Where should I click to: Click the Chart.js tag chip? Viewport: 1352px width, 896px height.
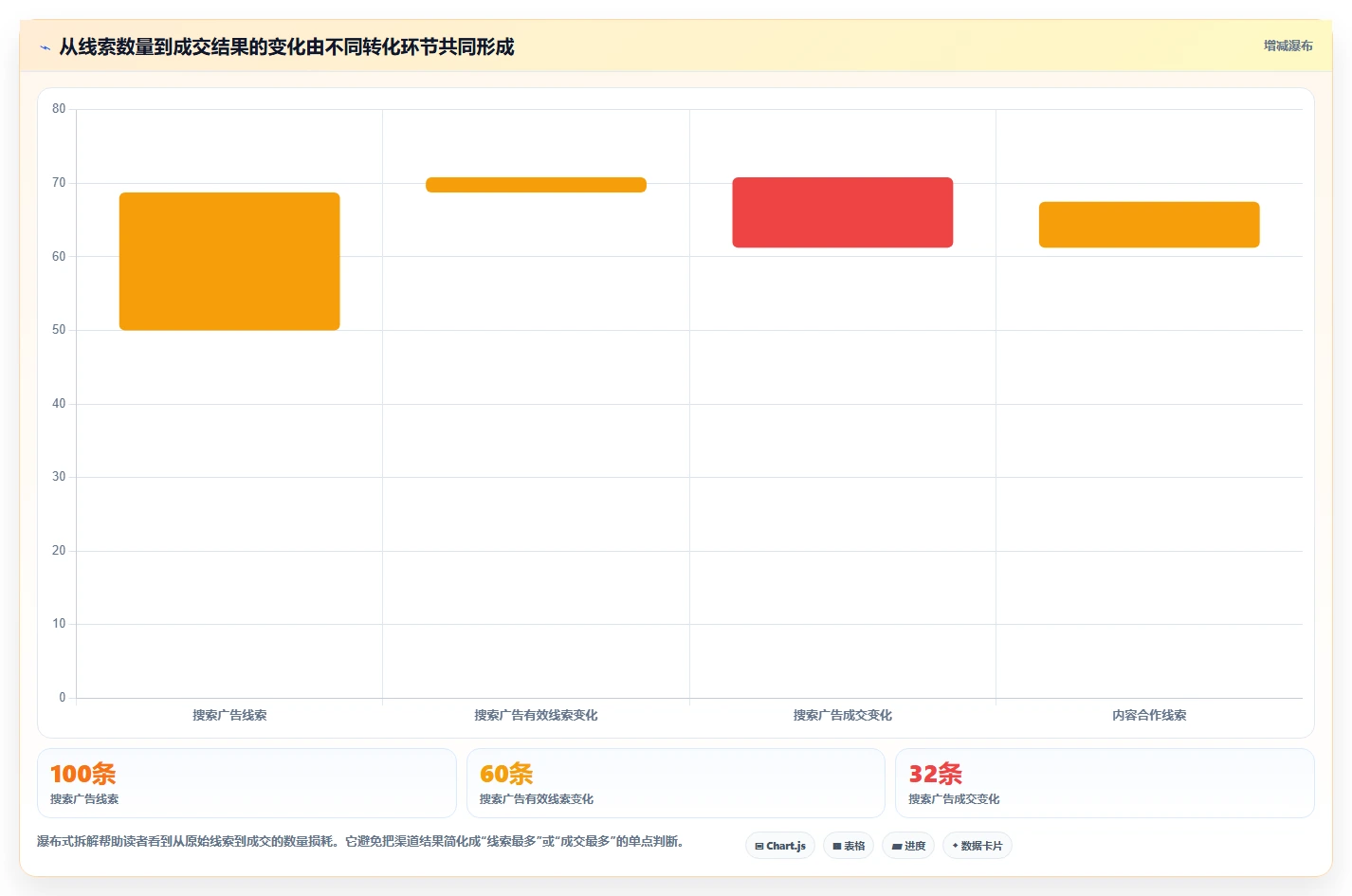coord(780,846)
